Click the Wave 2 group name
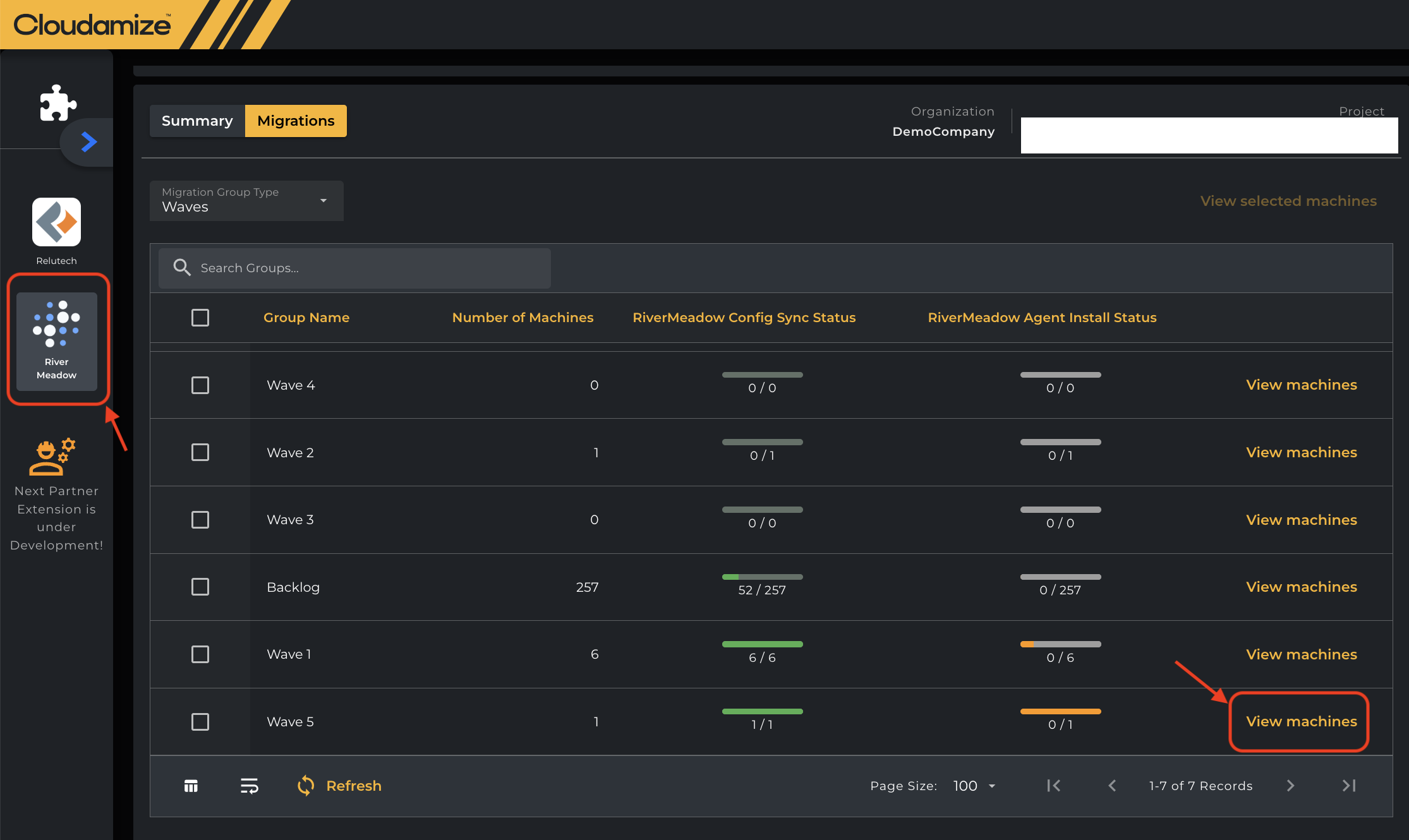The height and width of the screenshot is (840, 1409). click(290, 452)
